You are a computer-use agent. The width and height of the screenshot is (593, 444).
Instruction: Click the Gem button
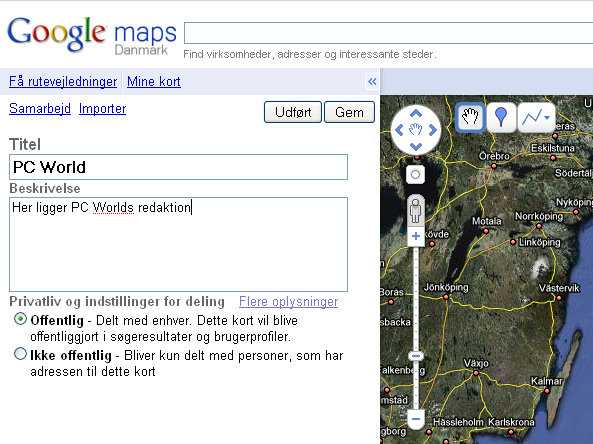[349, 112]
